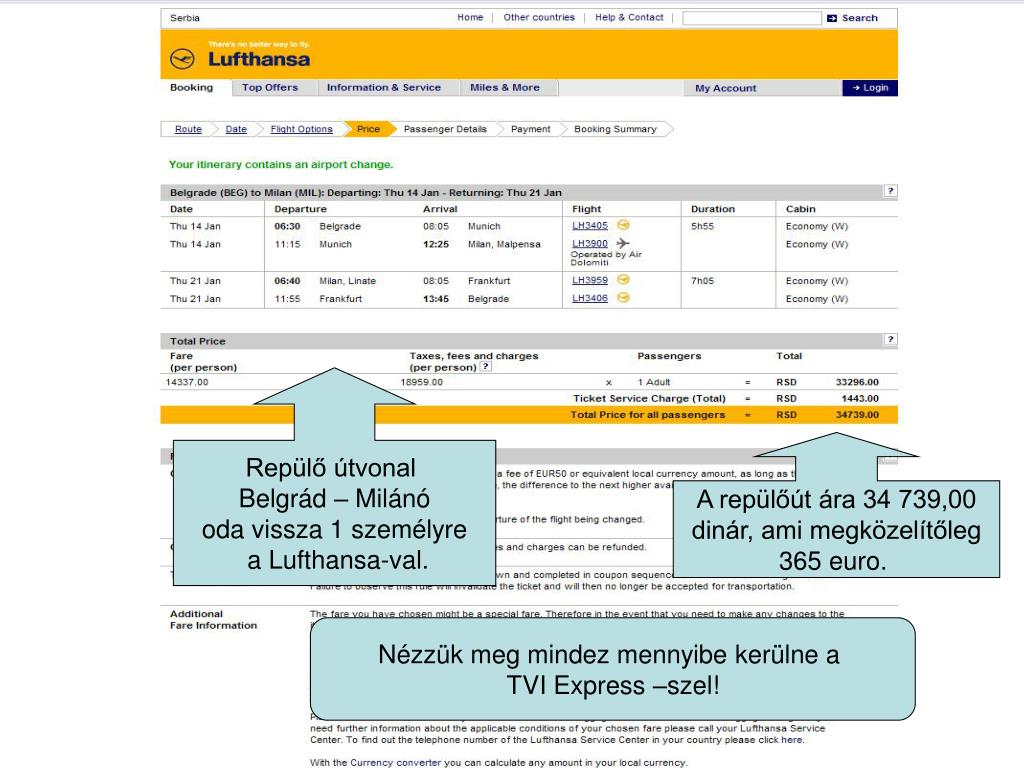Image resolution: width=1024 pixels, height=768 pixels.
Task: Select the Booking Summary step
Action: [x=615, y=129]
